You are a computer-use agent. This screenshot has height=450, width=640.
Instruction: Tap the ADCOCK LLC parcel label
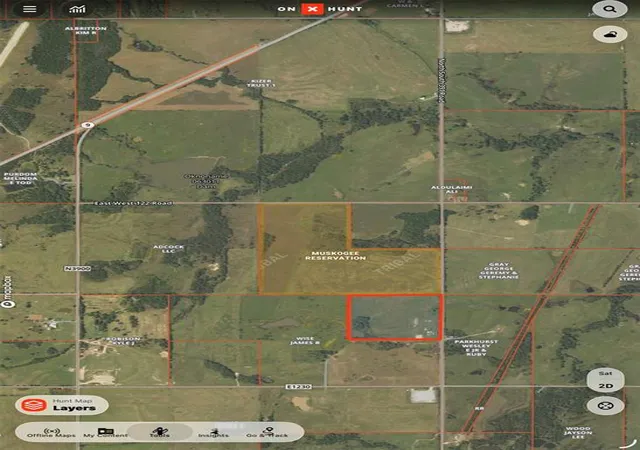[x=169, y=249]
